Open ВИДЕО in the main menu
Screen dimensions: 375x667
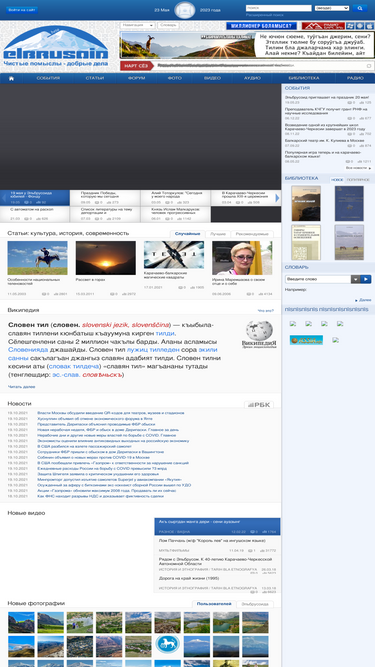click(212, 78)
